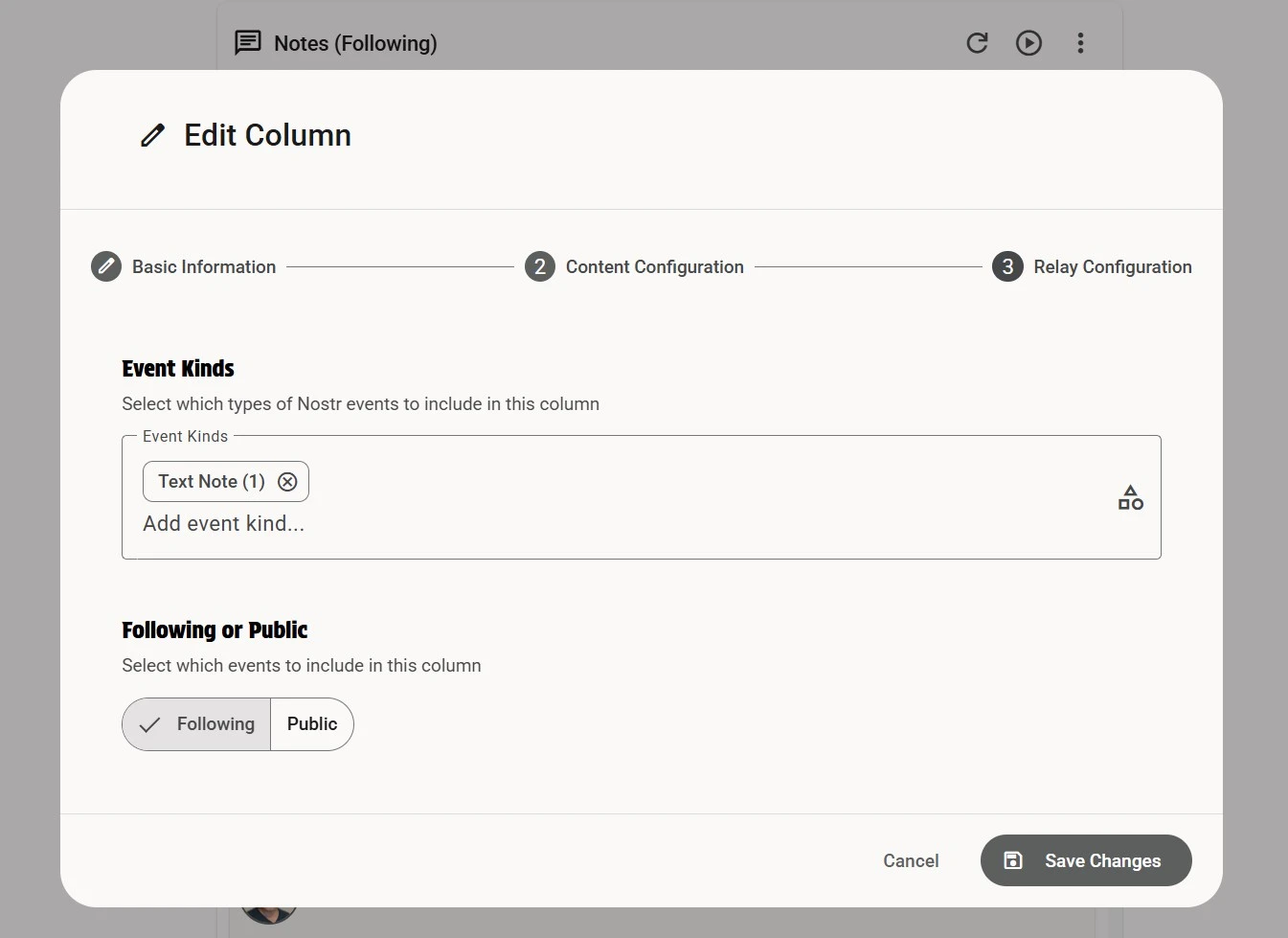Open the three-dot more options menu
This screenshot has height=938, width=1288.
point(1080,43)
